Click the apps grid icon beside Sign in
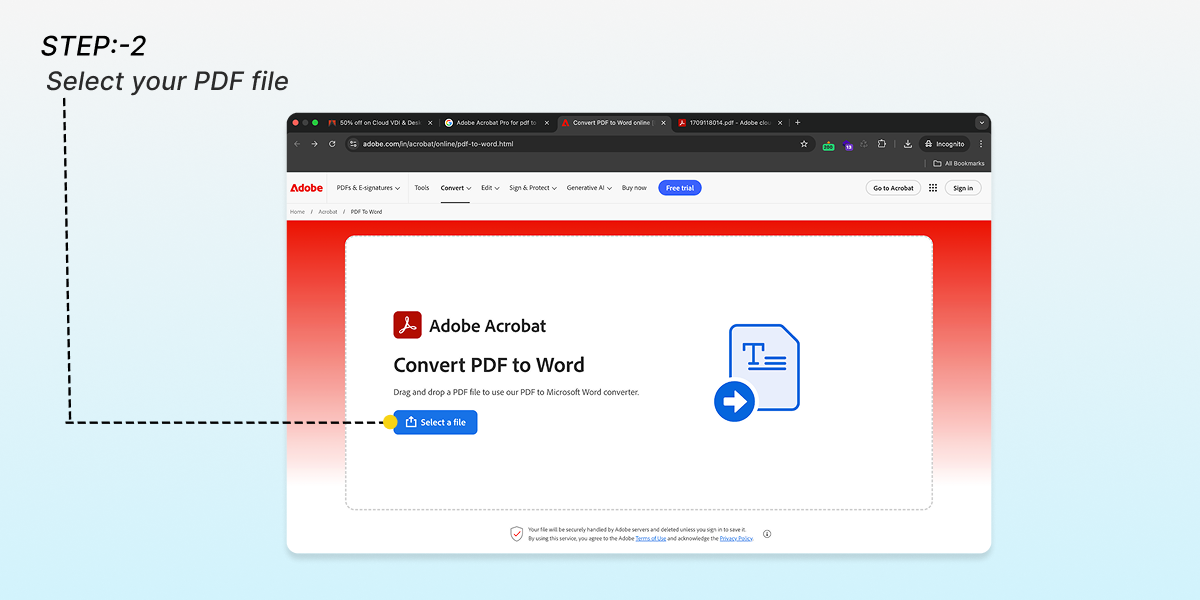Viewport: 1200px width, 600px height. pyautogui.click(x=932, y=187)
